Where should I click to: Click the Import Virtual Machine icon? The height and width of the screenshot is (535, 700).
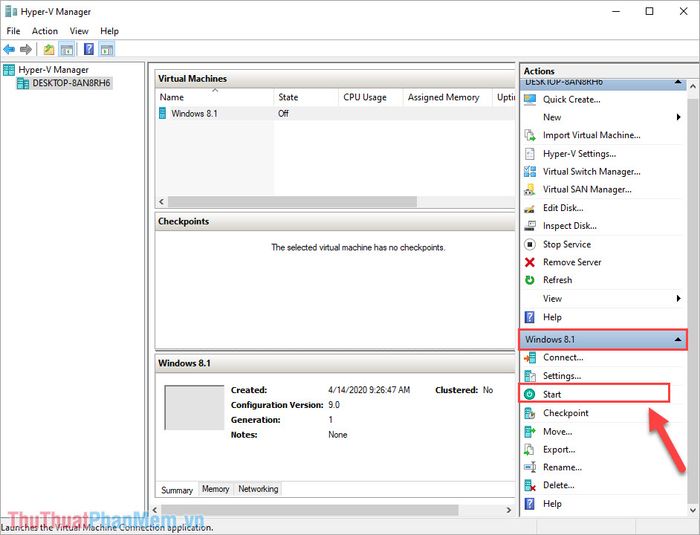click(530, 135)
